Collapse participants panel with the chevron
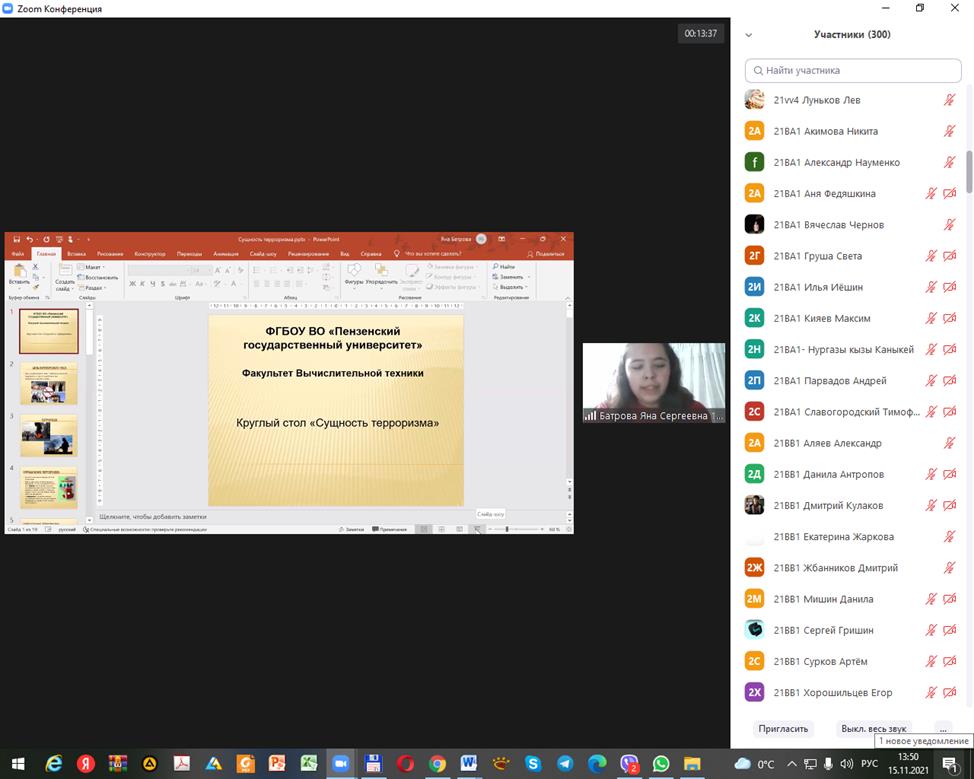This screenshot has height=779, width=974. coord(748,35)
